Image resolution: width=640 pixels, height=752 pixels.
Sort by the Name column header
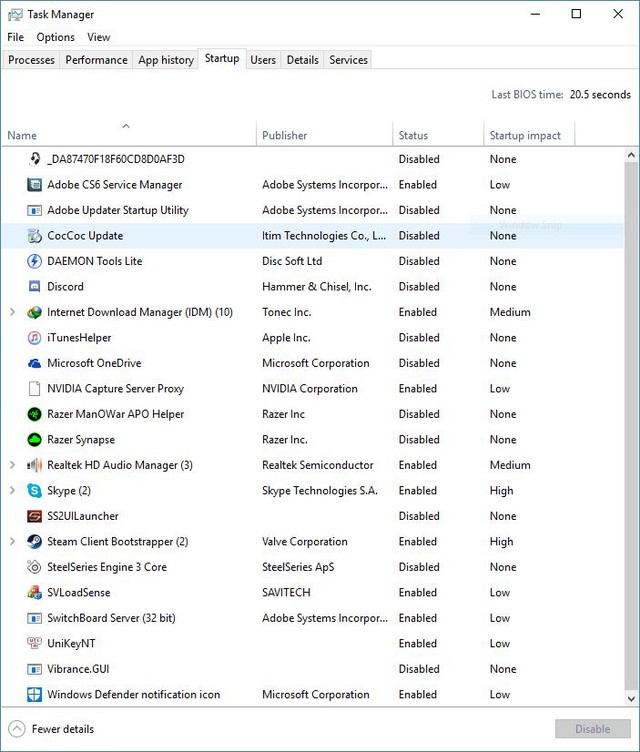[x=129, y=132]
